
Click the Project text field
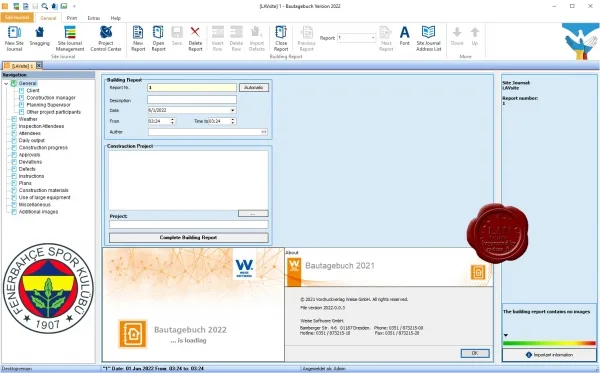pyautogui.click(x=189, y=224)
